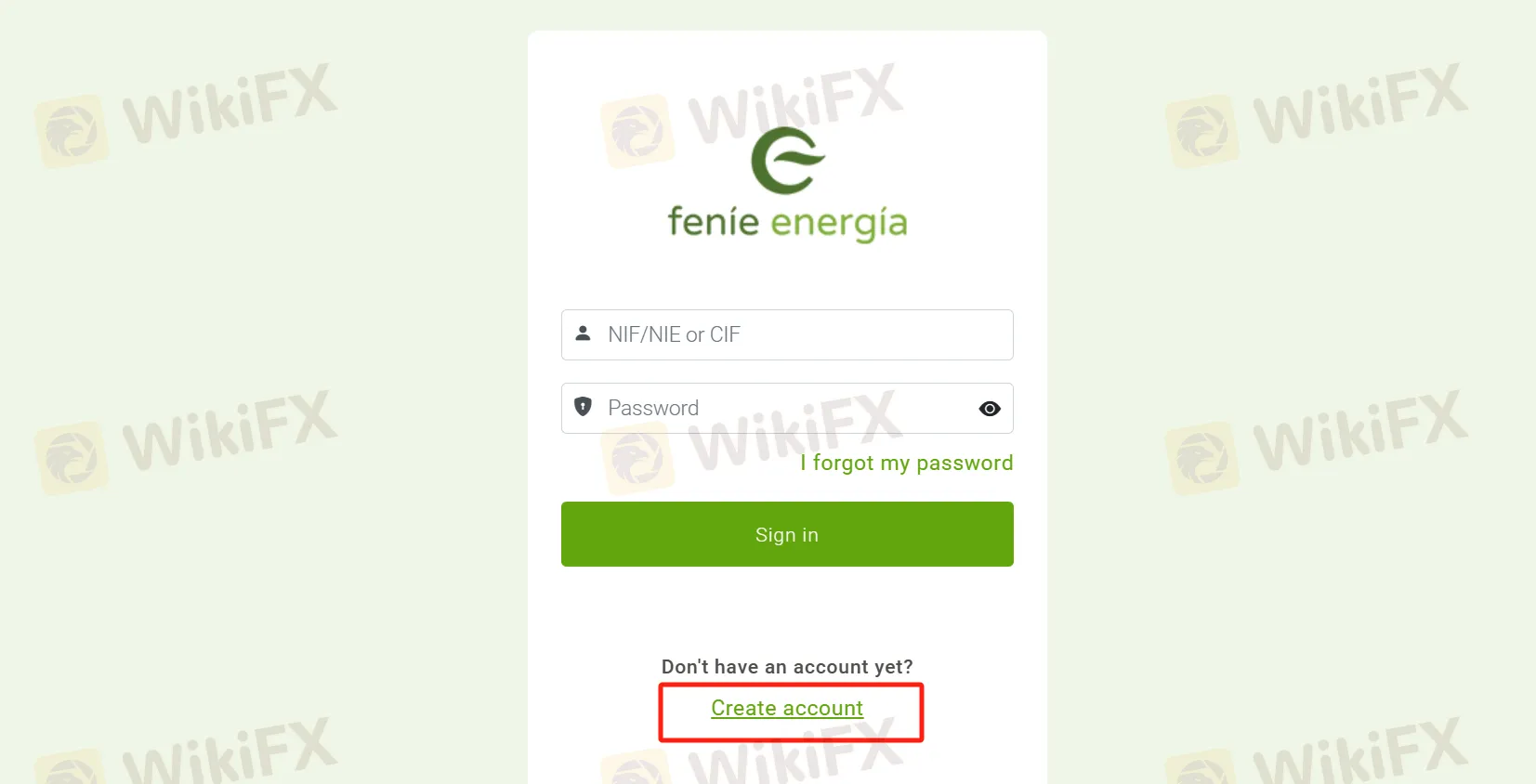1536x784 pixels.
Task: Click the person icon in NIF field
Action: point(583,333)
